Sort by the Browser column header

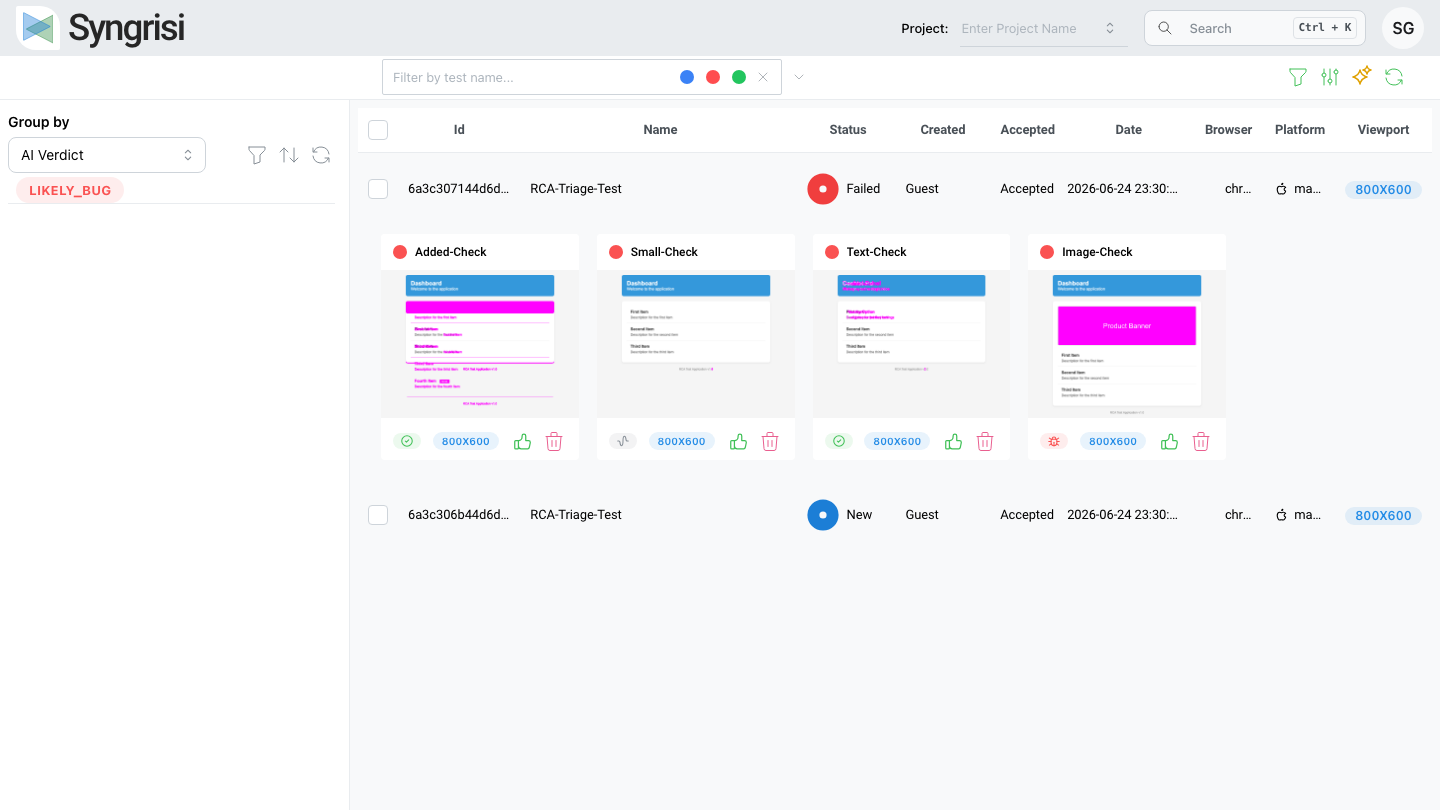(1229, 130)
